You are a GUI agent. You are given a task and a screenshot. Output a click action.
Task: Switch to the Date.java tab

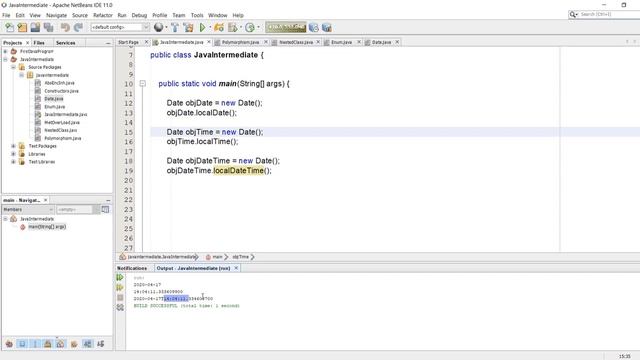381,42
